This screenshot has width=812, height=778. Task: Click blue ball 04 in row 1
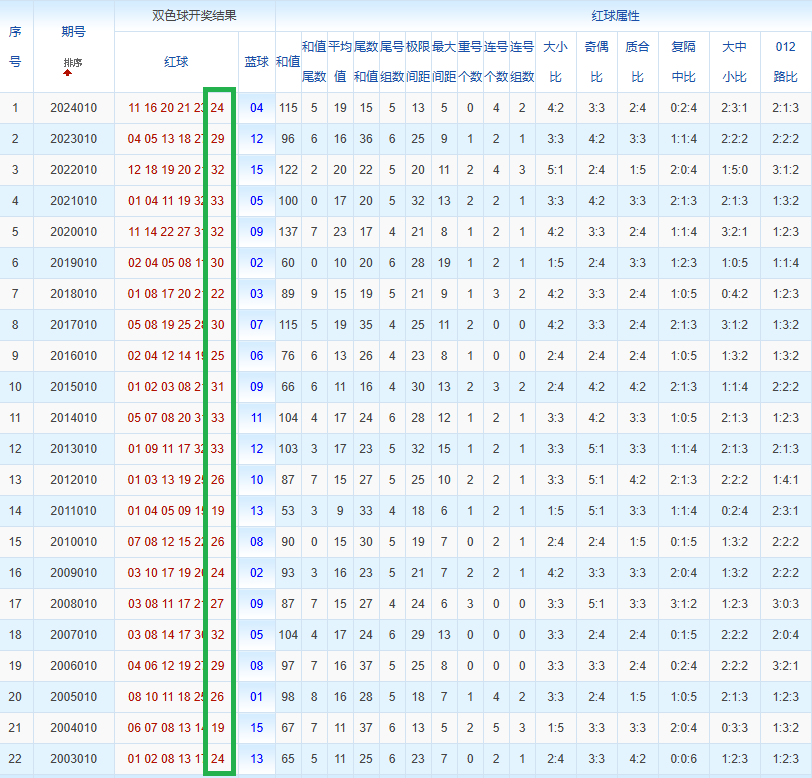click(x=257, y=108)
